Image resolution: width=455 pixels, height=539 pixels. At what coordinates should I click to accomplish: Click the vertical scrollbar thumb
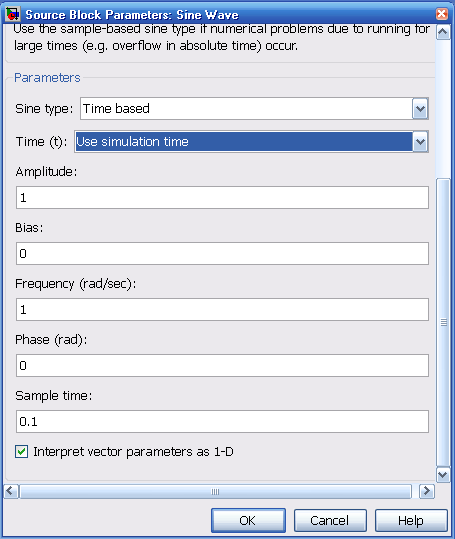[x=443, y=322]
